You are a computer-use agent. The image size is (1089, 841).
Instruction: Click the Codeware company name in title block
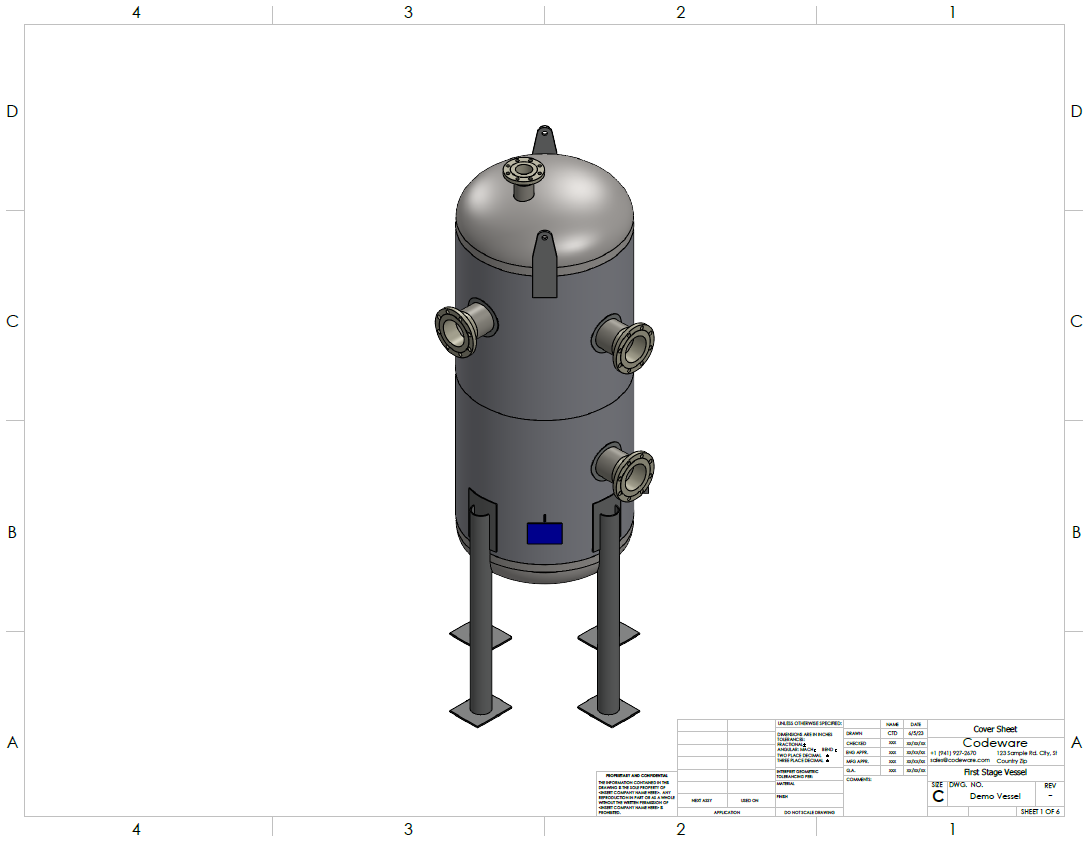(995, 743)
